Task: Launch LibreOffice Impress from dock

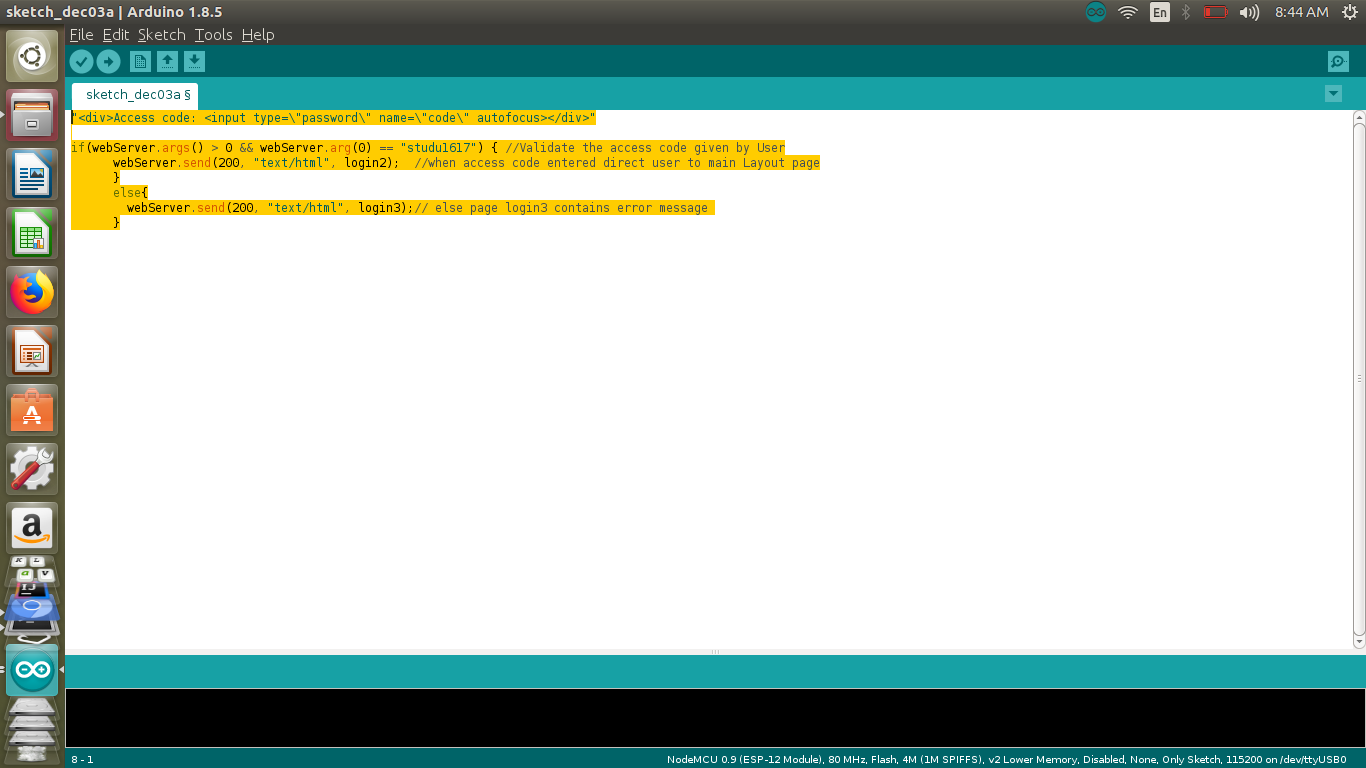Action: pyautogui.click(x=32, y=351)
